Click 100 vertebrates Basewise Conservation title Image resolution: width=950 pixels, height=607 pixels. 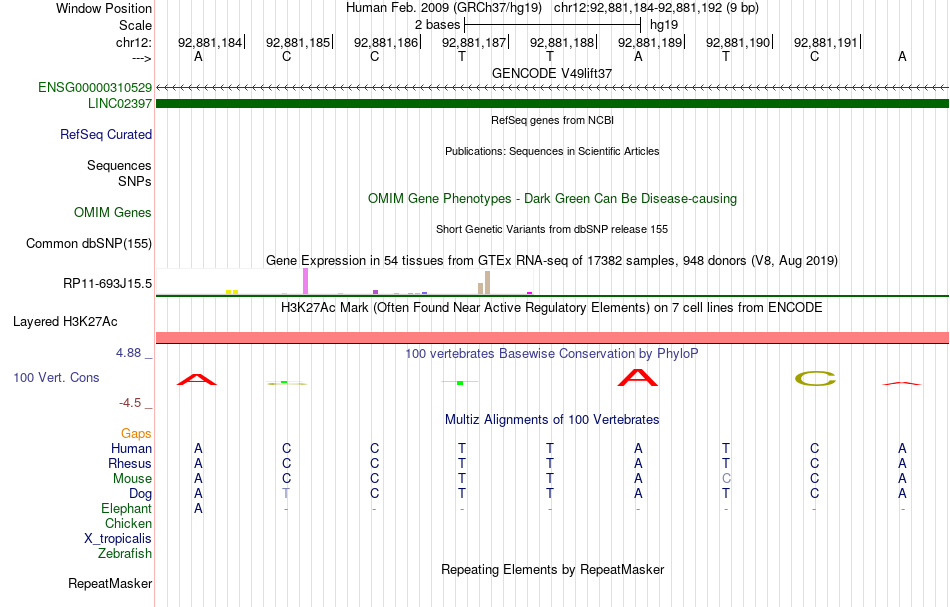[x=552, y=353]
